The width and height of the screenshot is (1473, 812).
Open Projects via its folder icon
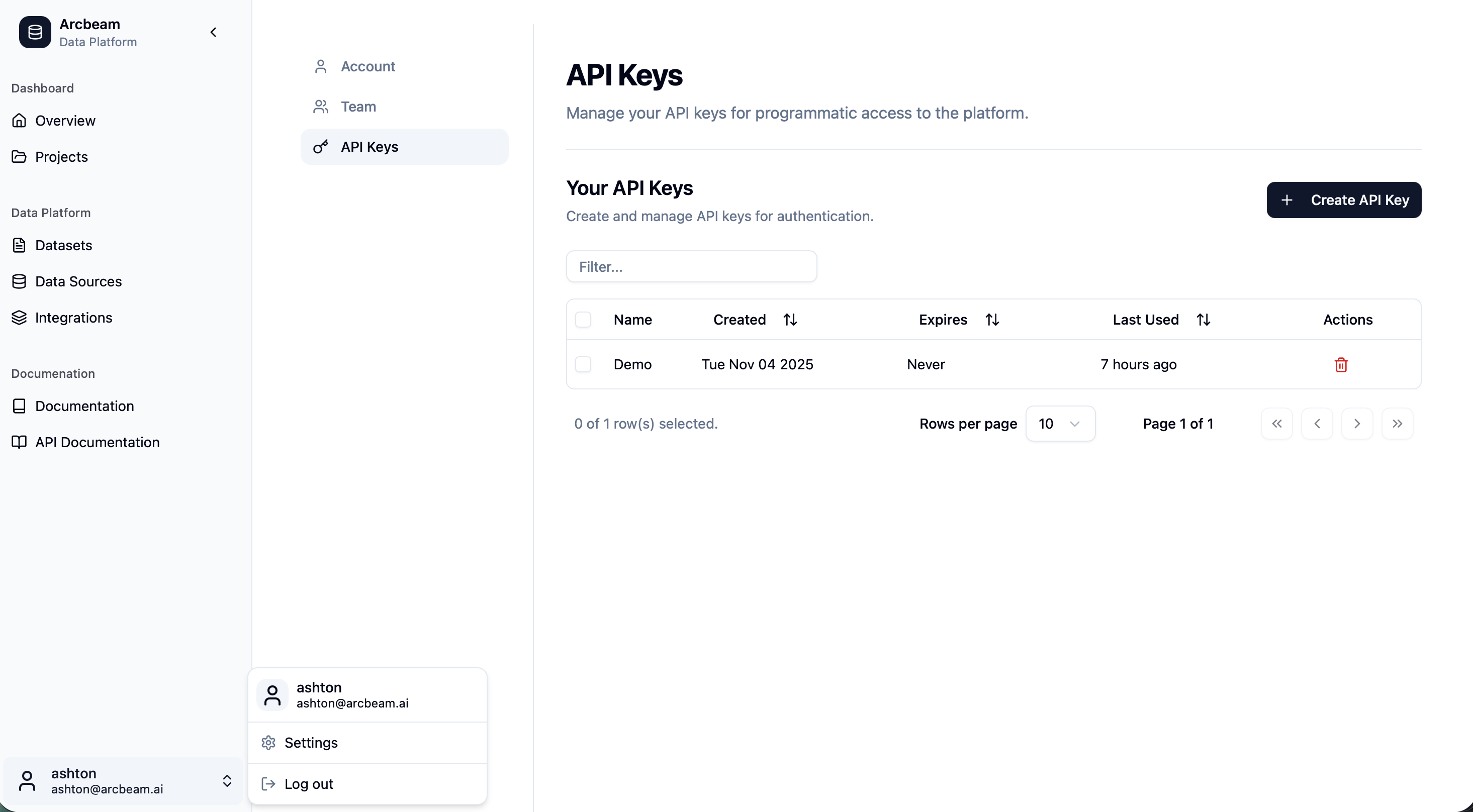[x=19, y=157]
